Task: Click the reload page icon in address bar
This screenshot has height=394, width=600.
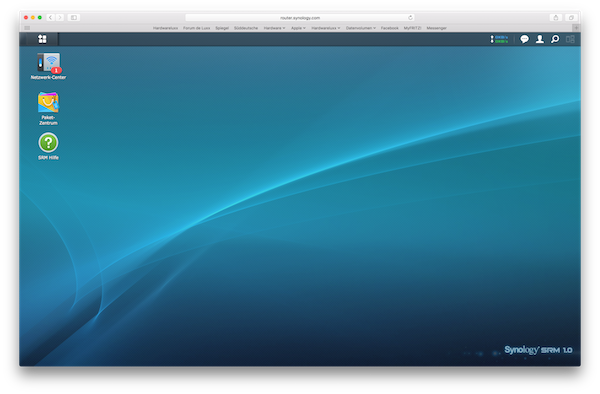Action: tap(410, 18)
